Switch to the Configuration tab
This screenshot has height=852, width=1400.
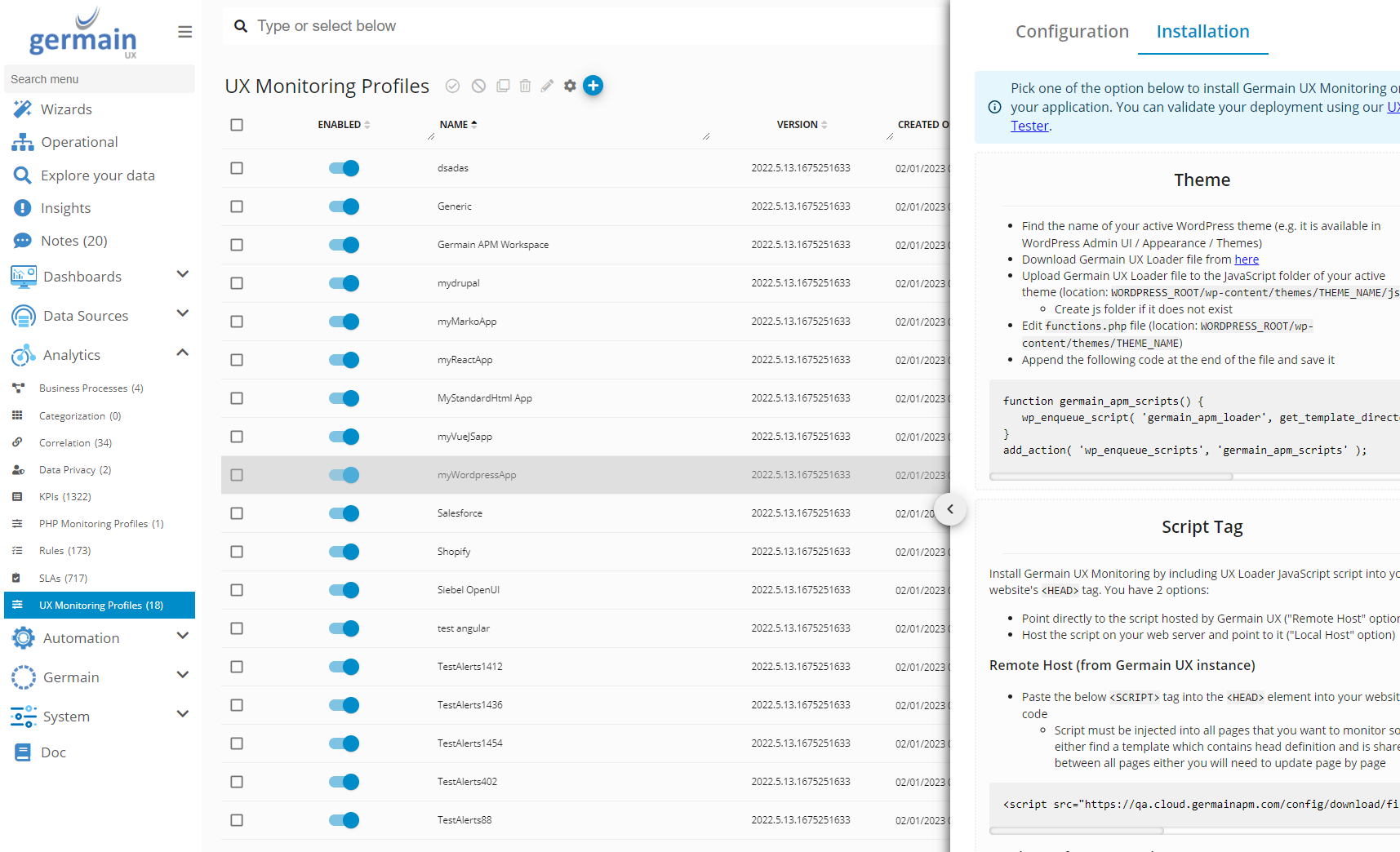tap(1071, 32)
